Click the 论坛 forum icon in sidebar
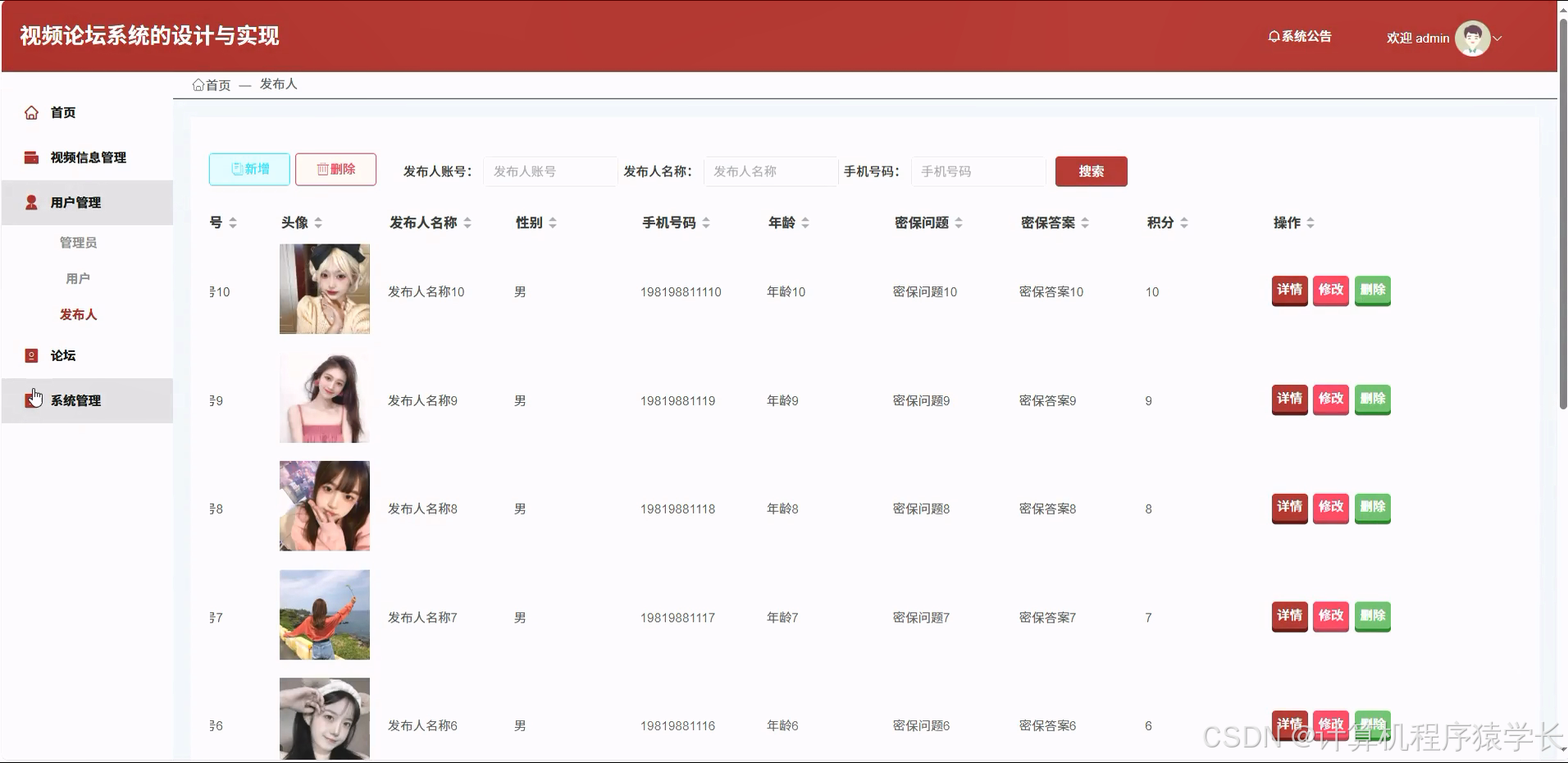 click(31, 355)
